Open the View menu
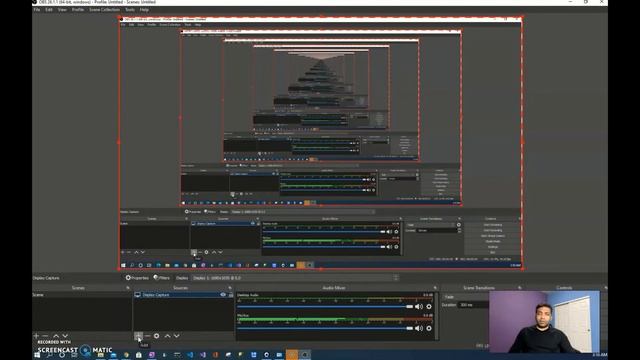640x360 pixels. [x=62, y=9]
